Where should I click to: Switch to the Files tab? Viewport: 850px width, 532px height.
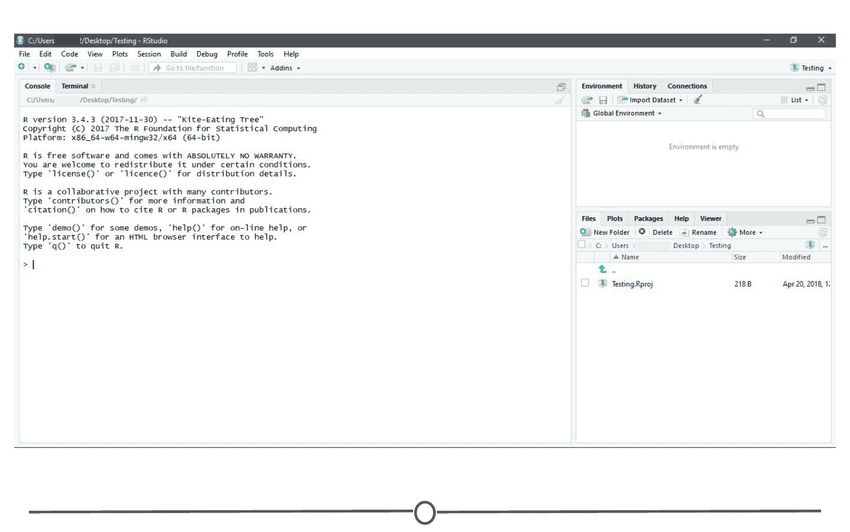[x=588, y=218]
